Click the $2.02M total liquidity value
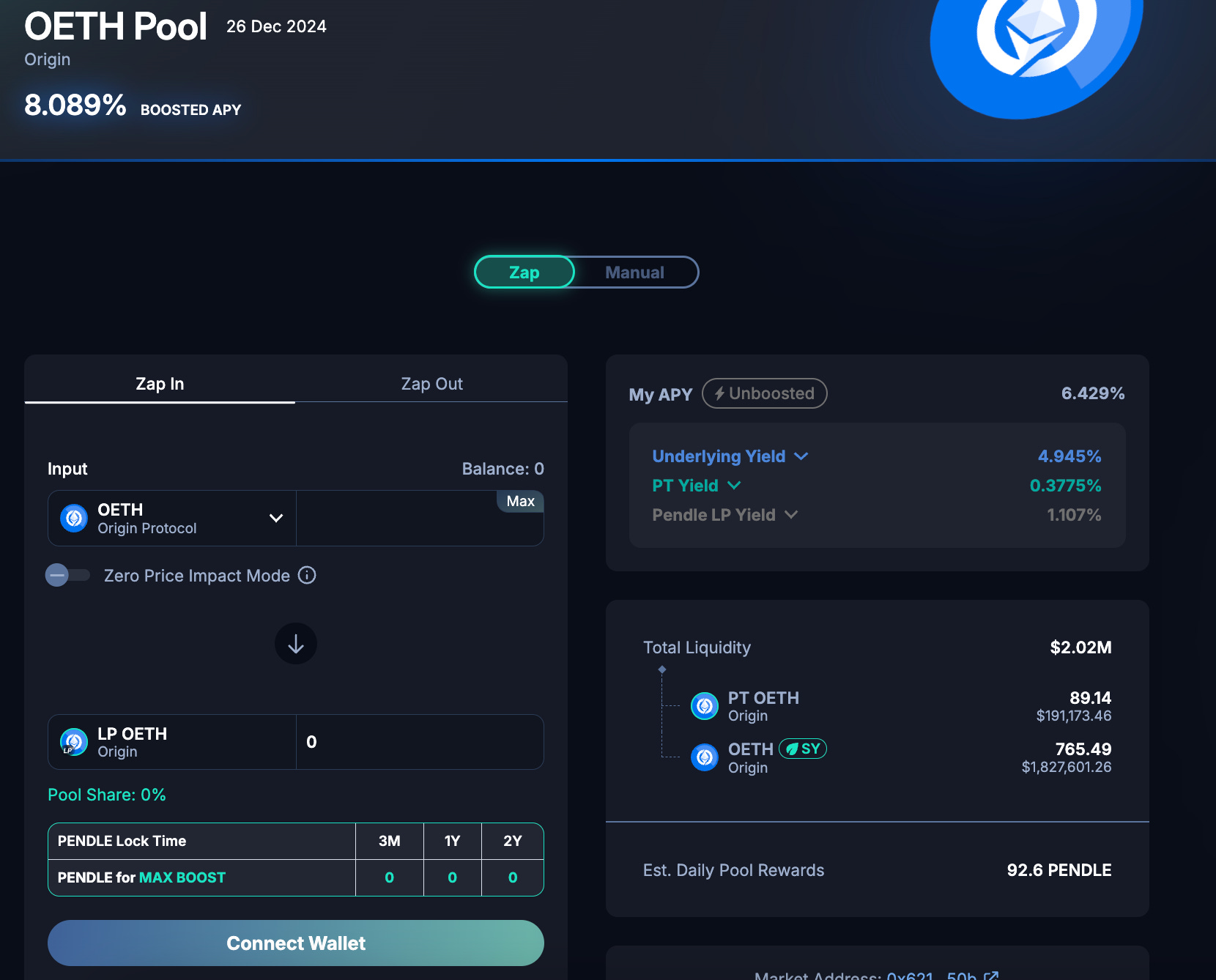This screenshot has height=980, width=1216. pyautogui.click(x=1080, y=647)
